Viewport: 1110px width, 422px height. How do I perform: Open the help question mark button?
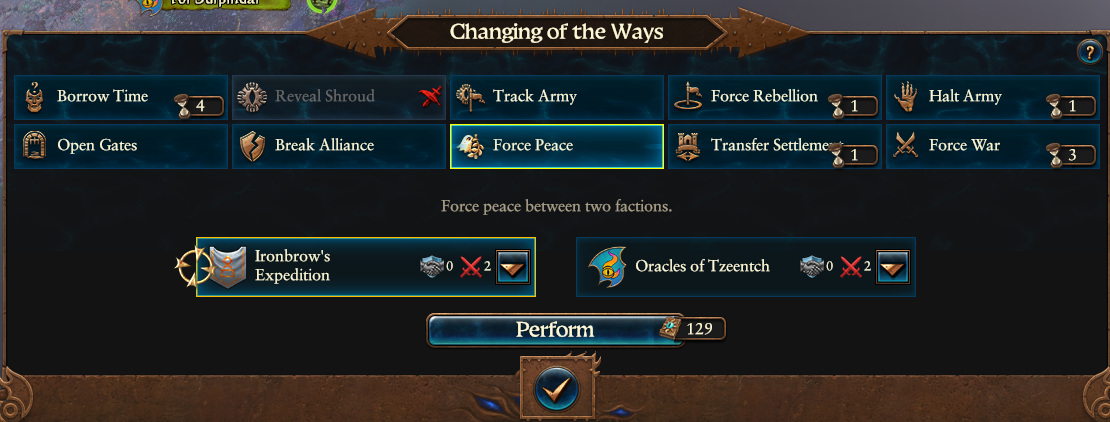click(x=1088, y=53)
